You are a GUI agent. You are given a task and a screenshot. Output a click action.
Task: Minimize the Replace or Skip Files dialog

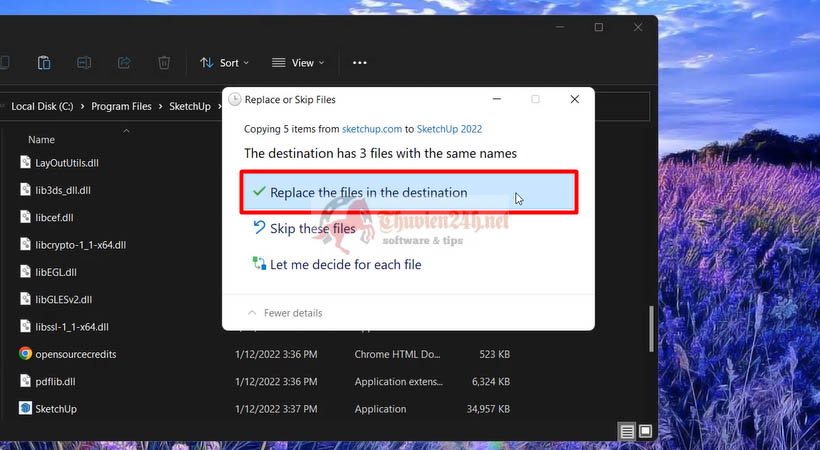tap(497, 99)
